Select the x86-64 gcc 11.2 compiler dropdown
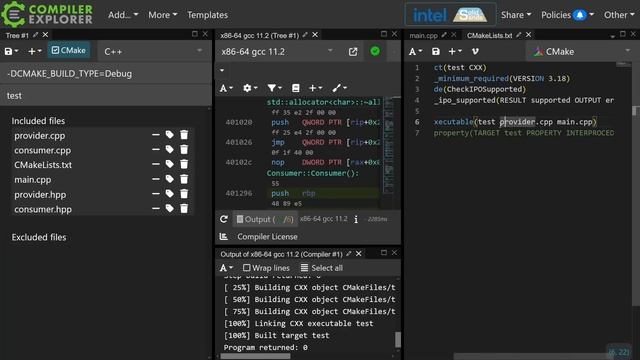 (x=277, y=51)
